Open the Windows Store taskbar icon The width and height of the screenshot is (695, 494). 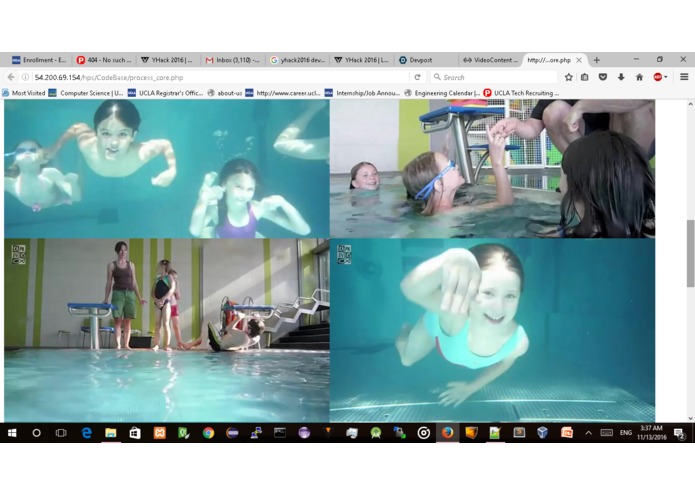(x=135, y=433)
